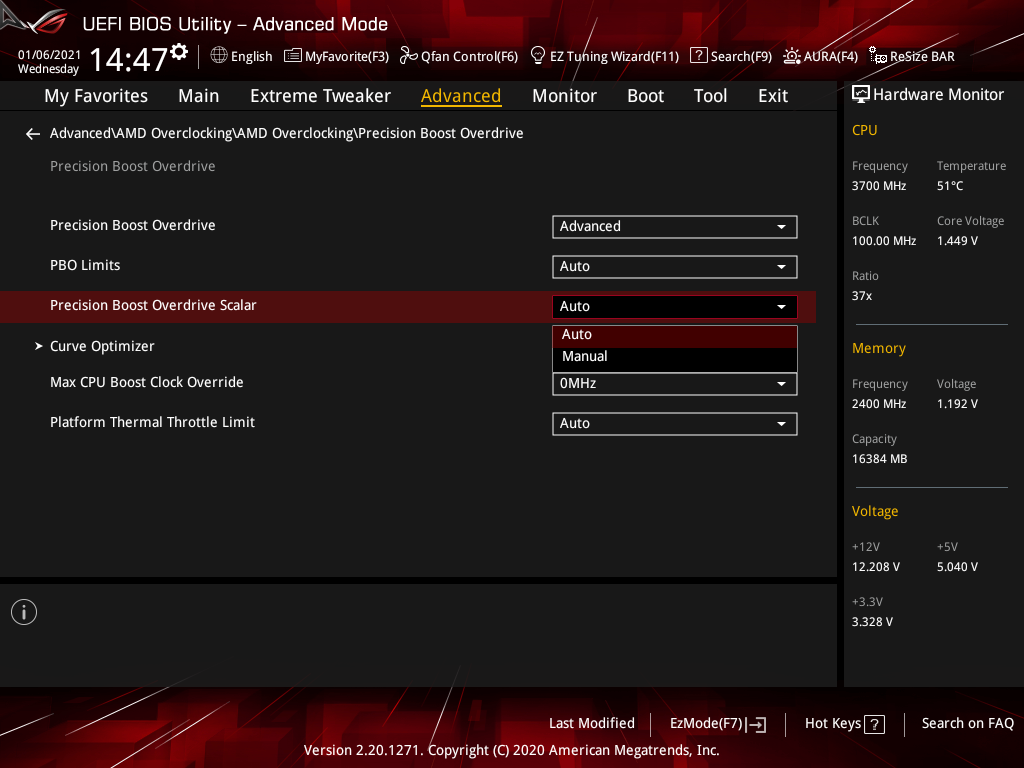Image resolution: width=1024 pixels, height=768 pixels.
Task: Open MyFavorite(F3) list icon
Action: (x=293, y=56)
